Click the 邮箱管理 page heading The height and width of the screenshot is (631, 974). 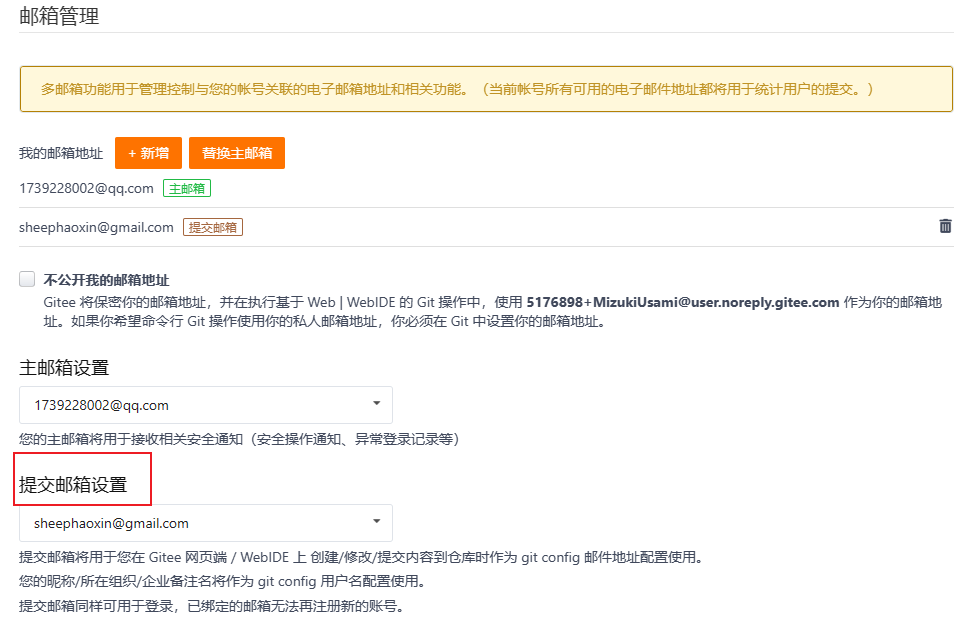[x=59, y=16]
